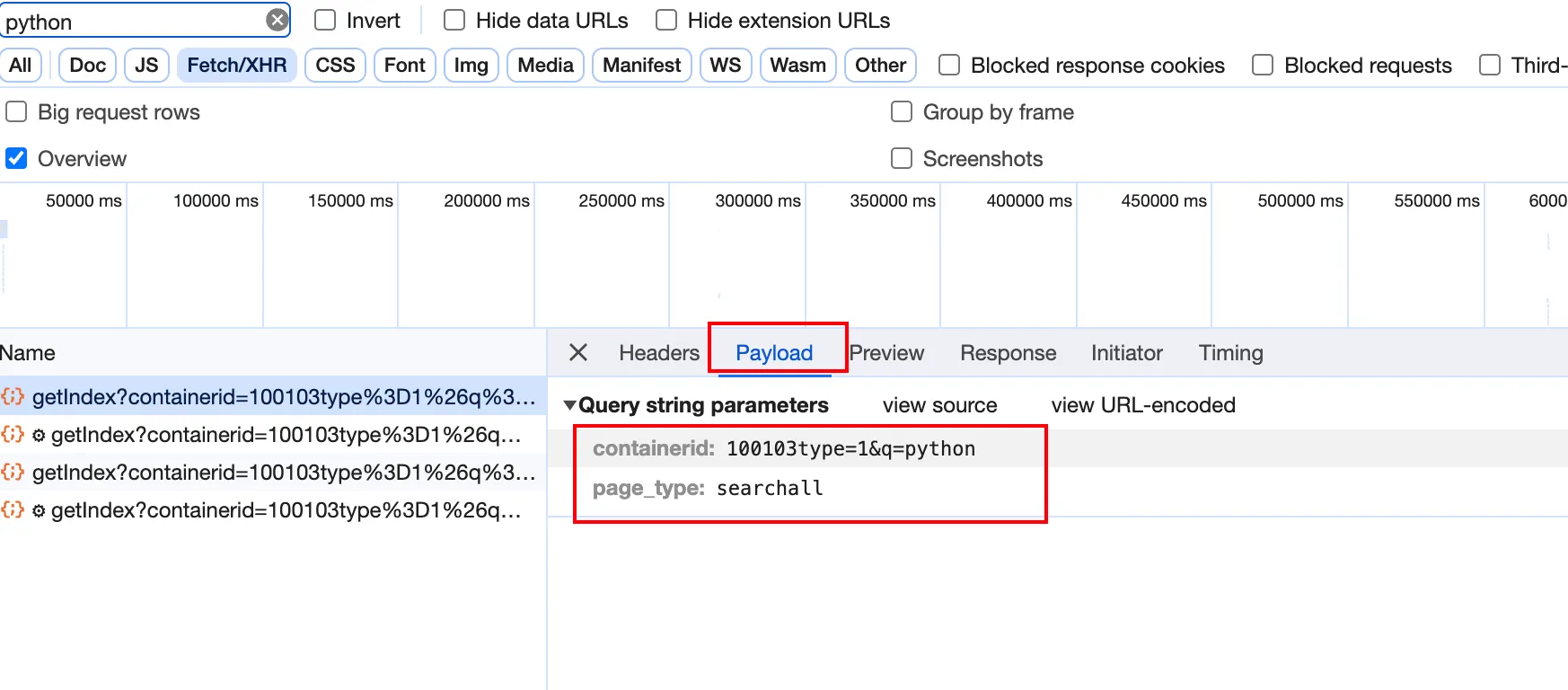The image size is (1568, 690).
Task: Uncheck the Overview checkbox
Action: click(x=16, y=158)
